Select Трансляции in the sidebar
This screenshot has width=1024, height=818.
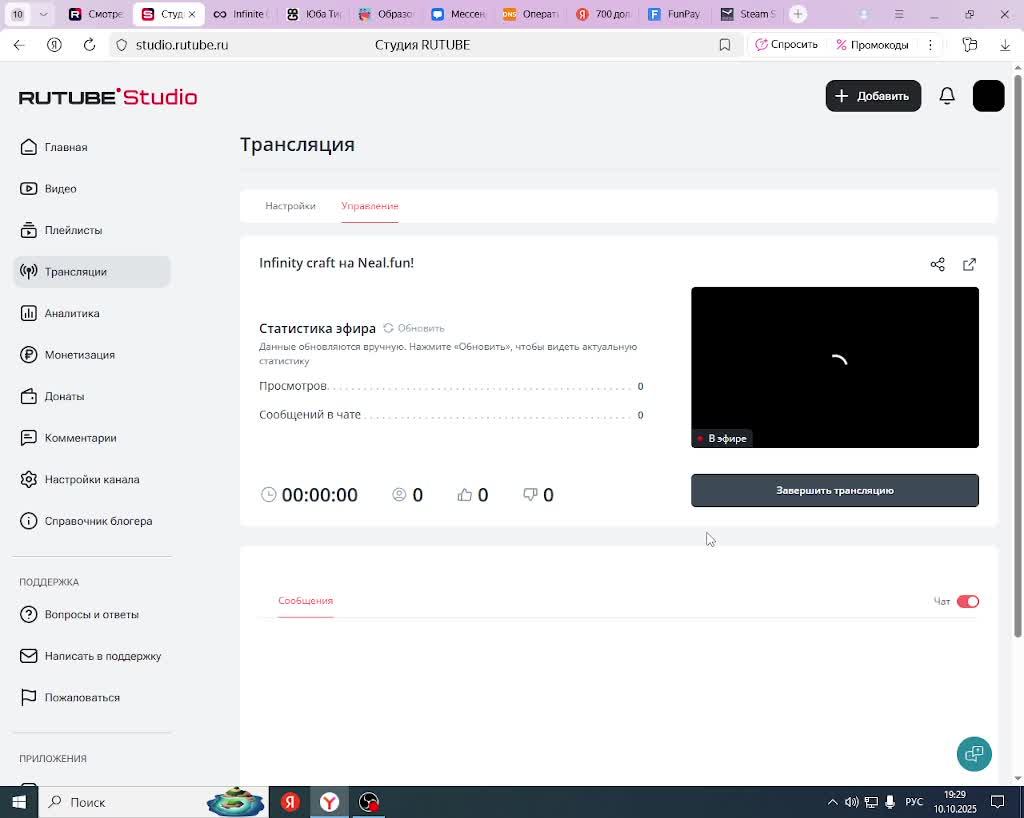91,272
